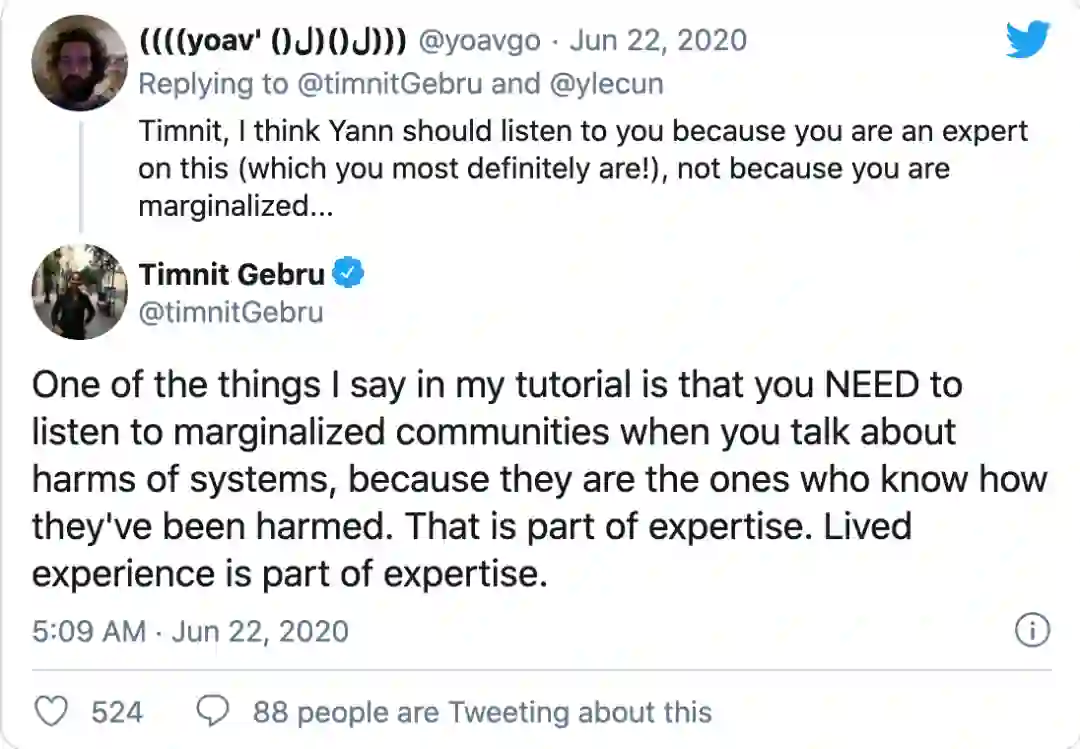Click the ((((yoav' display name
Viewport: 1080px width, 749px height.
click(272, 41)
